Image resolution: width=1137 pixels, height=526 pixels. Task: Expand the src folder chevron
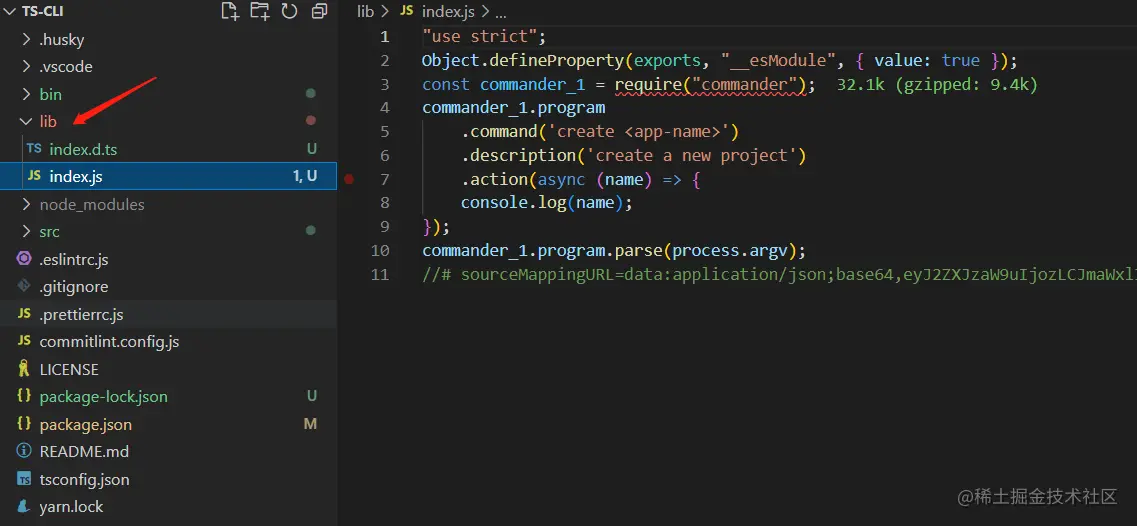[x=27, y=232]
